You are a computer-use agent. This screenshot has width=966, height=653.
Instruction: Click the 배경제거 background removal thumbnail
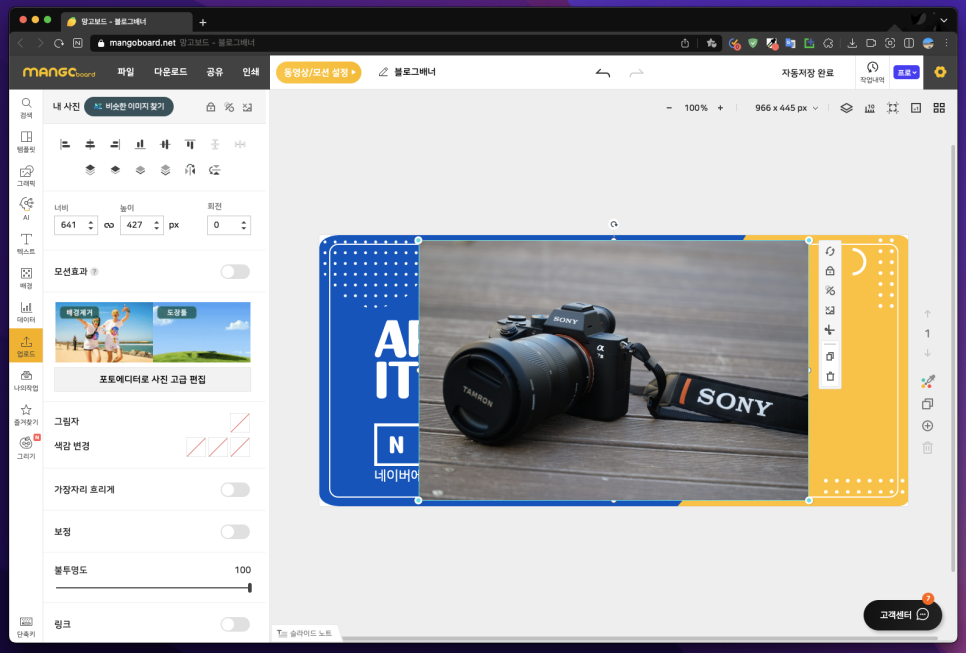click(104, 332)
